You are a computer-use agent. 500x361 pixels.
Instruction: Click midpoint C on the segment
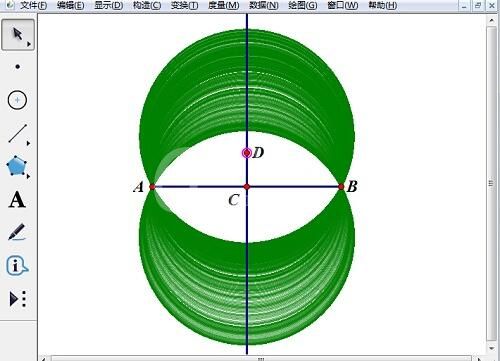247,187
